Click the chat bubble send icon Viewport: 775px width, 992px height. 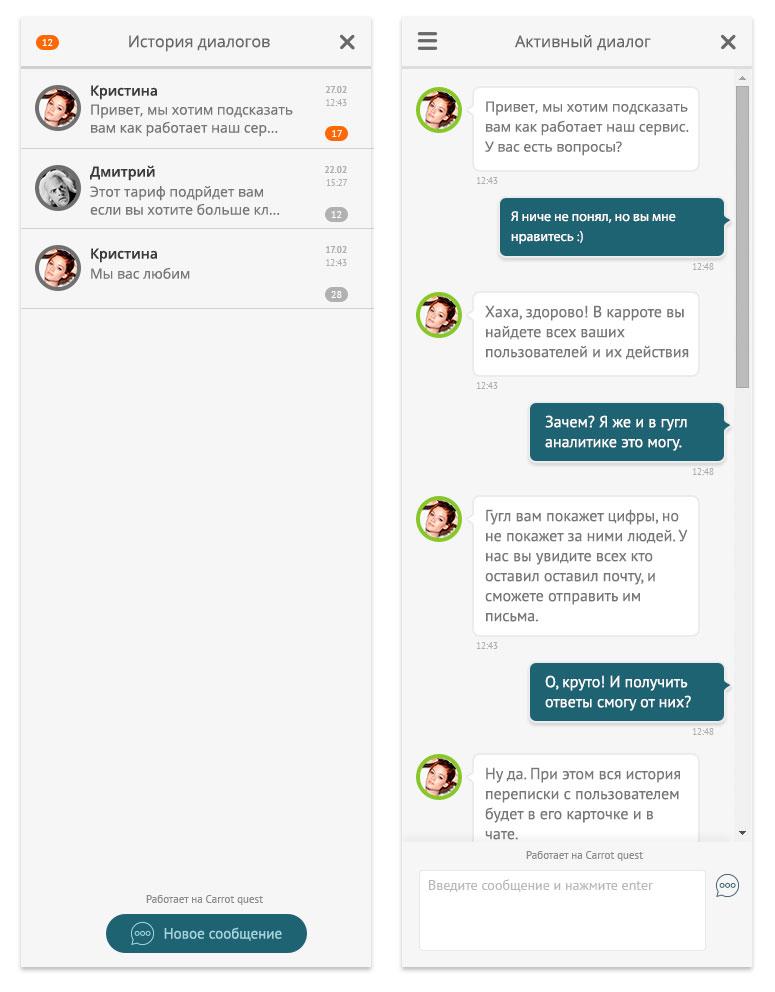click(x=727, y=885)
